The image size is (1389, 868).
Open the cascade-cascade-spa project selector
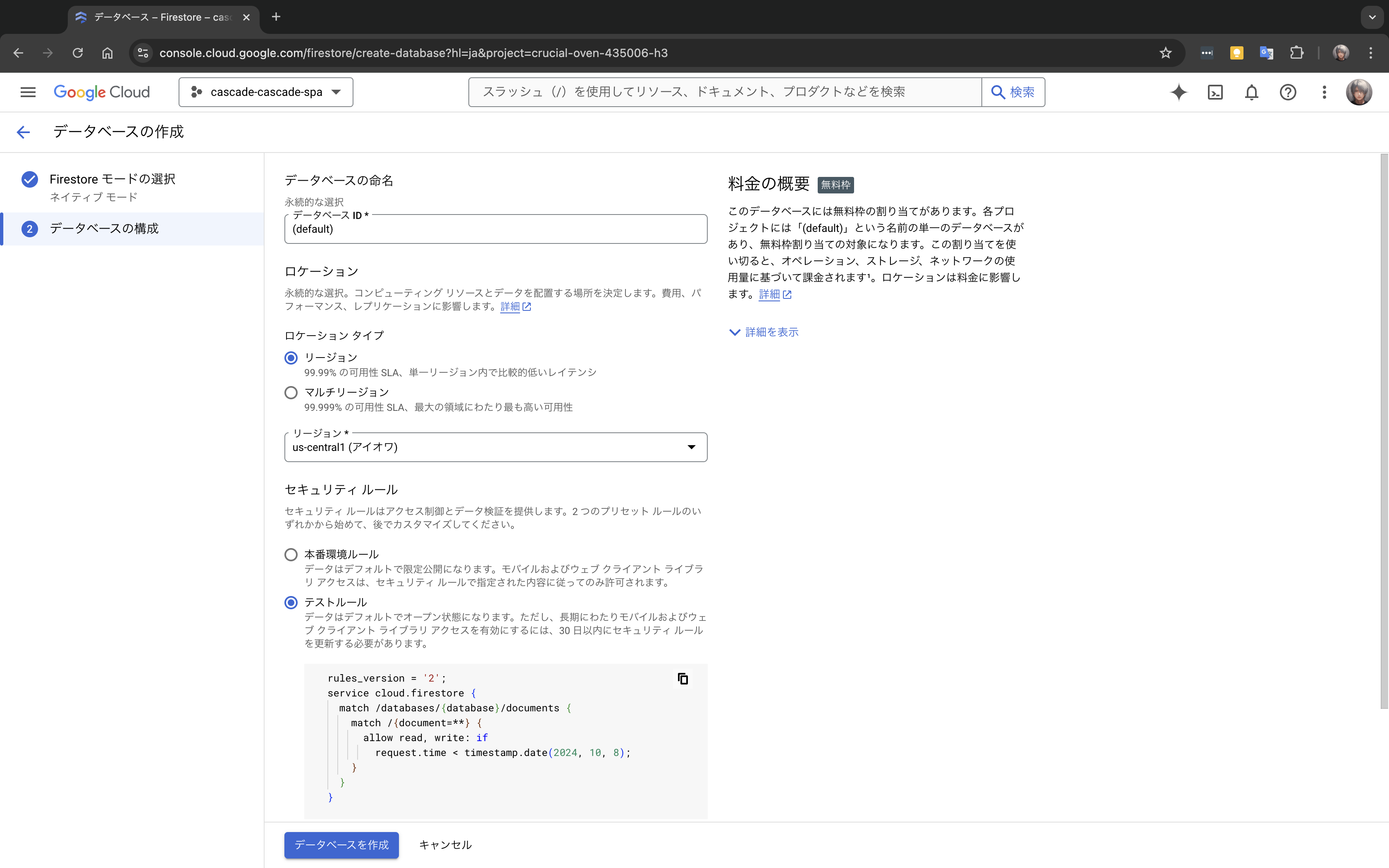pyautogui.click(x=266, y=93)
